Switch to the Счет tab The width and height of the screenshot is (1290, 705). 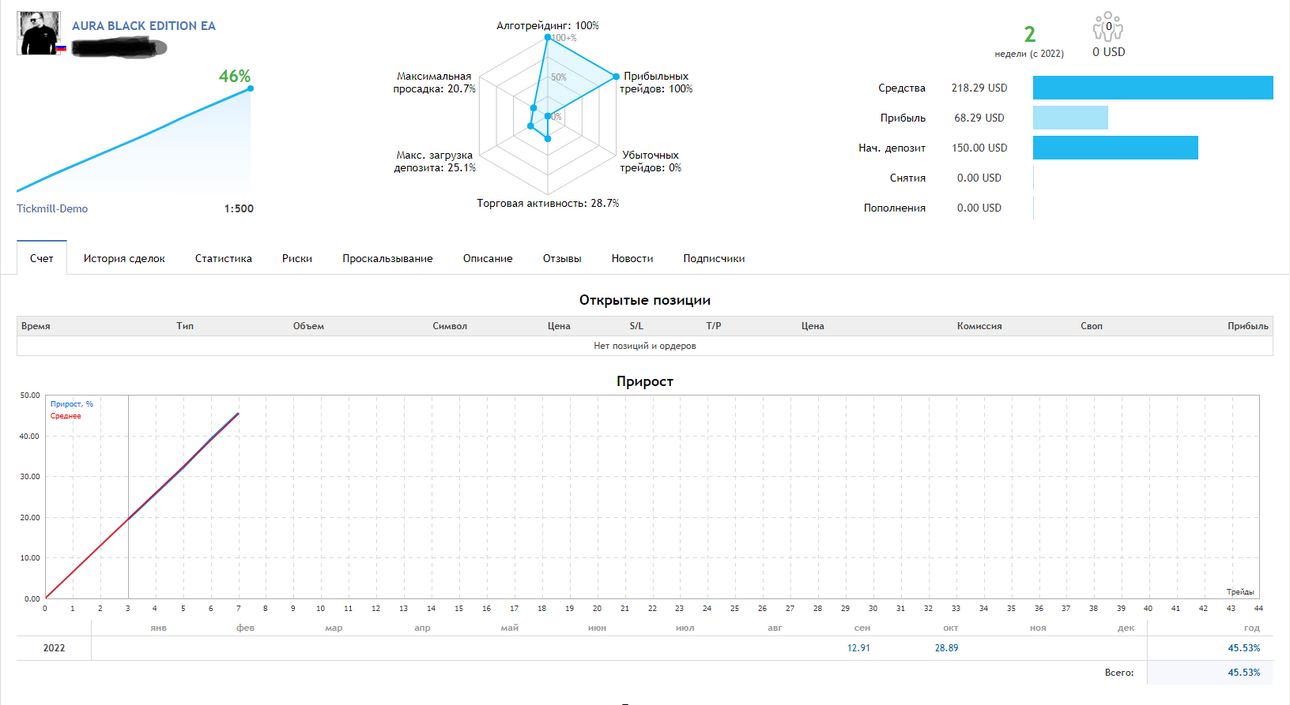pyautogui.click(x=42, y=258)
